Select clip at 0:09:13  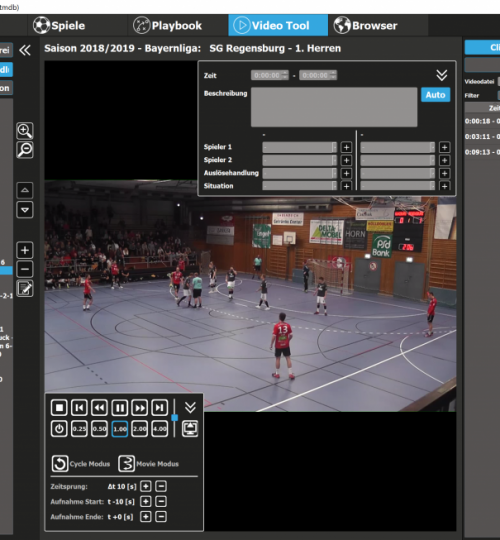point(482,152)
